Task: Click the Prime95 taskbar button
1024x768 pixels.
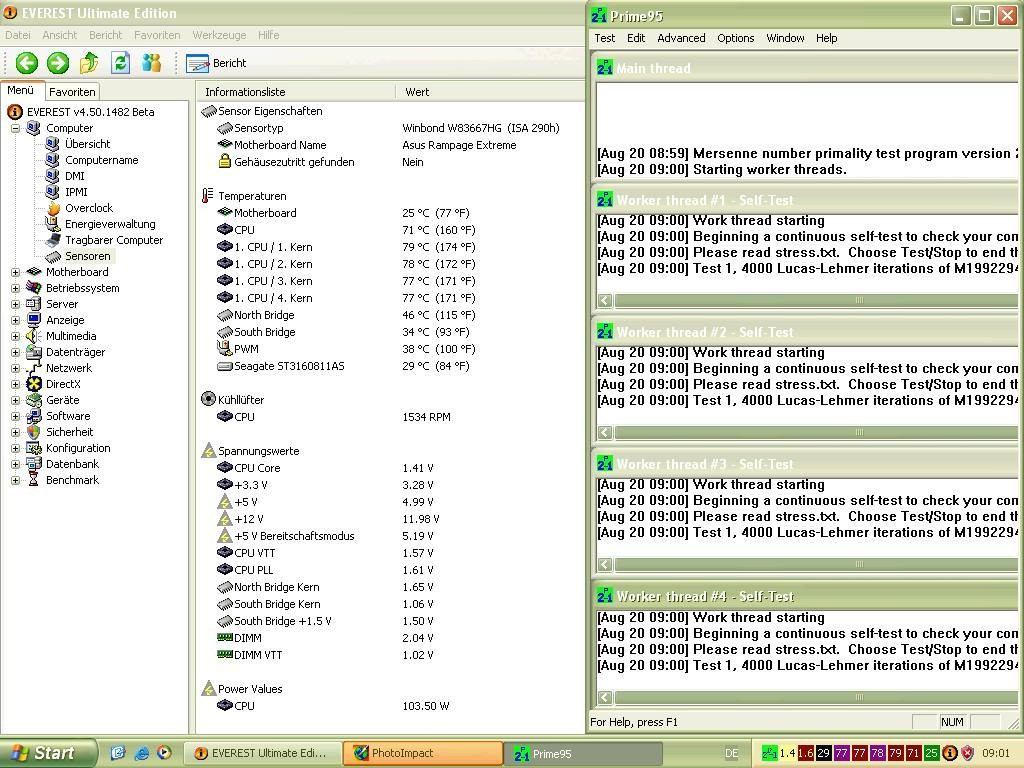Action: pos(583,754)
